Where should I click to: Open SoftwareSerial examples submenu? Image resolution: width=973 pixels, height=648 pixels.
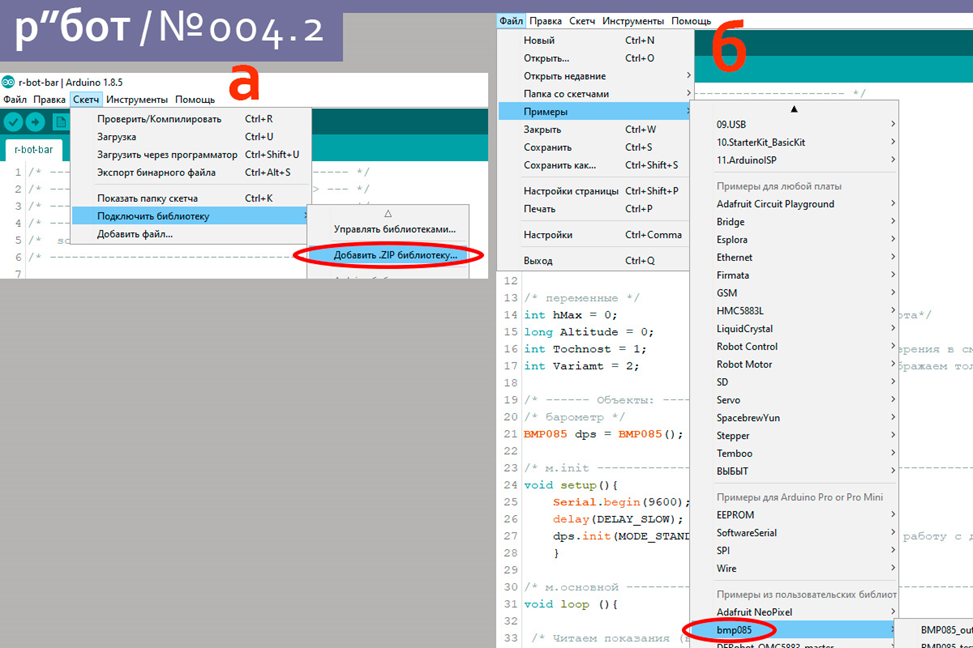click(794, 533)
